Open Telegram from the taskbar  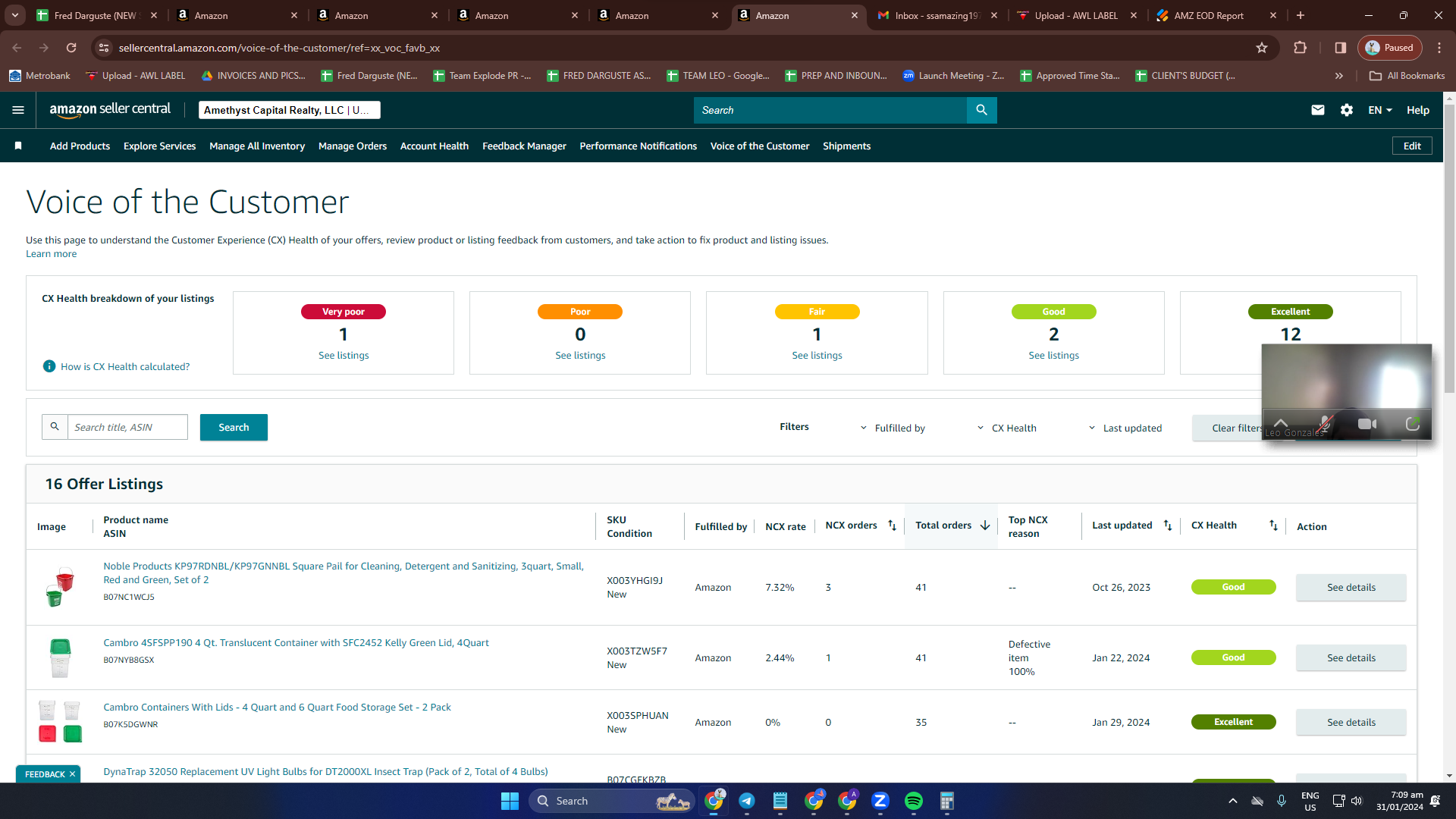[x=747, y=801]
